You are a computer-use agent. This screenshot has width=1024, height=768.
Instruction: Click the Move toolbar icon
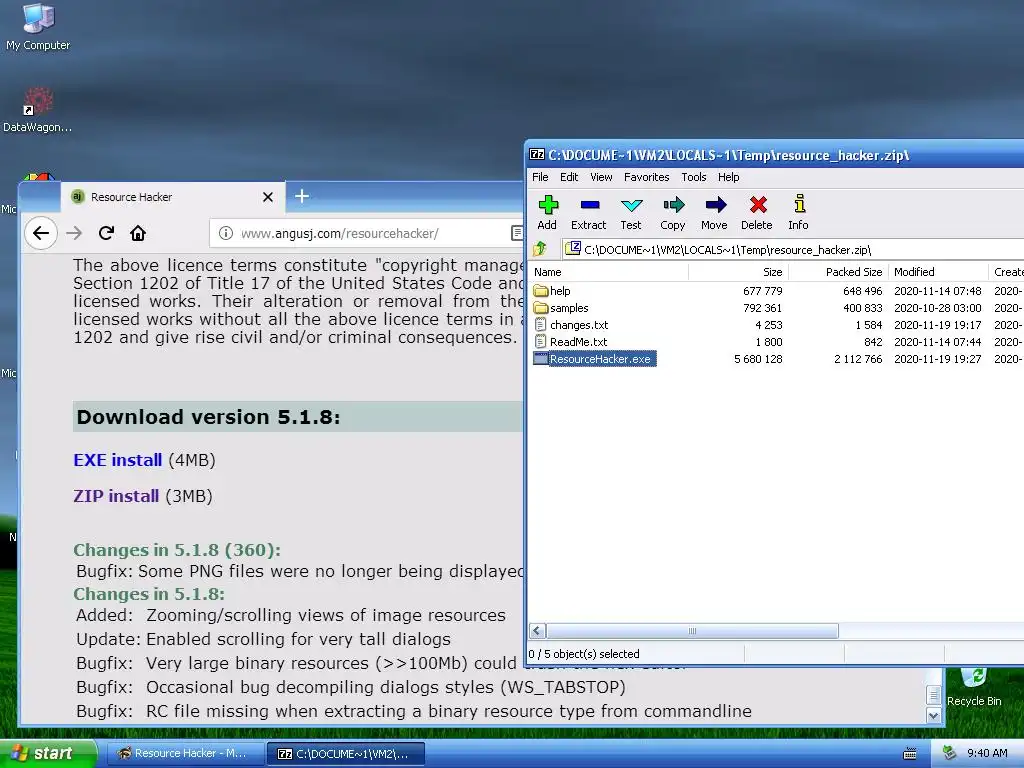(714, 213)
